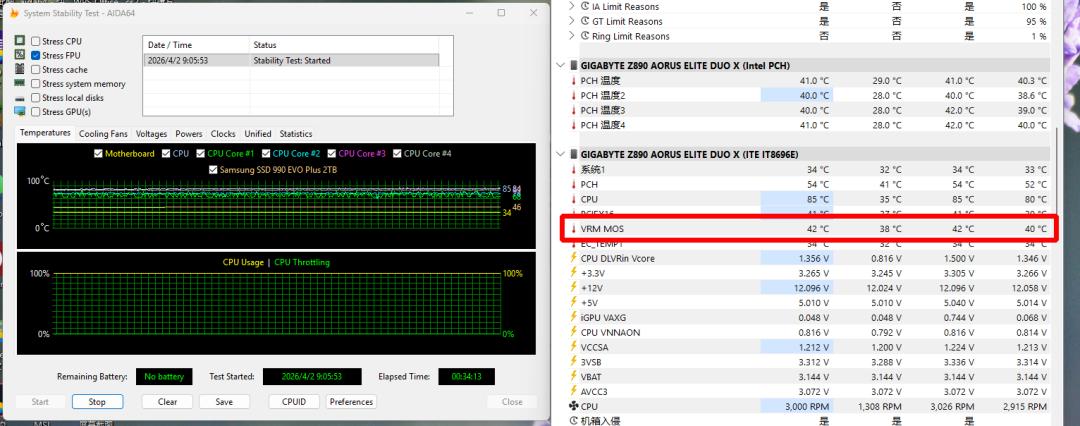This screenshot has height=426, width=1080.
Task: Toggle CPU Core #3 graph checkbox
Action: [332, 154]
